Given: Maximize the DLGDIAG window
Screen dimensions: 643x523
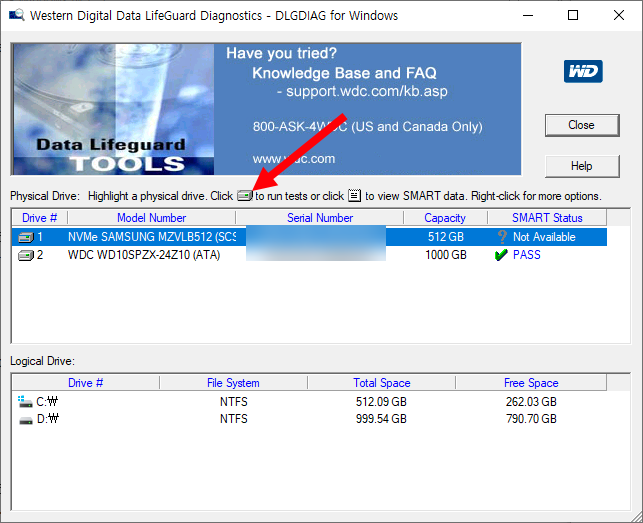Looking at the screenshot, I should click(x=573, y=16).
